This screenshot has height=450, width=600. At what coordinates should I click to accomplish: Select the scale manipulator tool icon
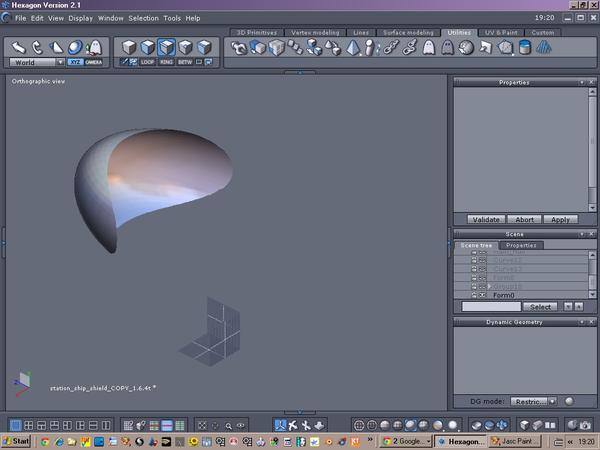coord(56,46)
